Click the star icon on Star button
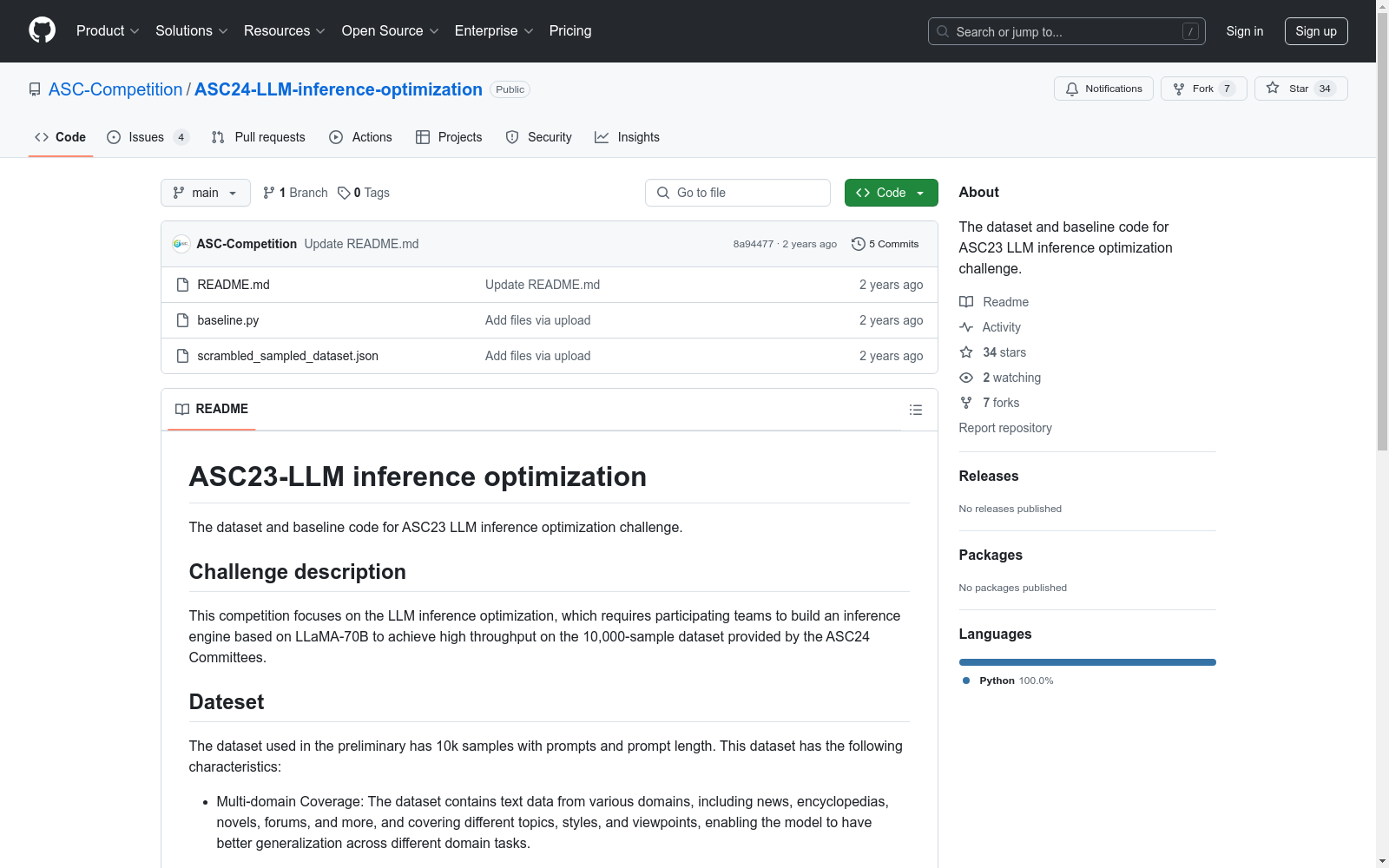This screenshot has height=868, width=1389. click(1273, 88)
